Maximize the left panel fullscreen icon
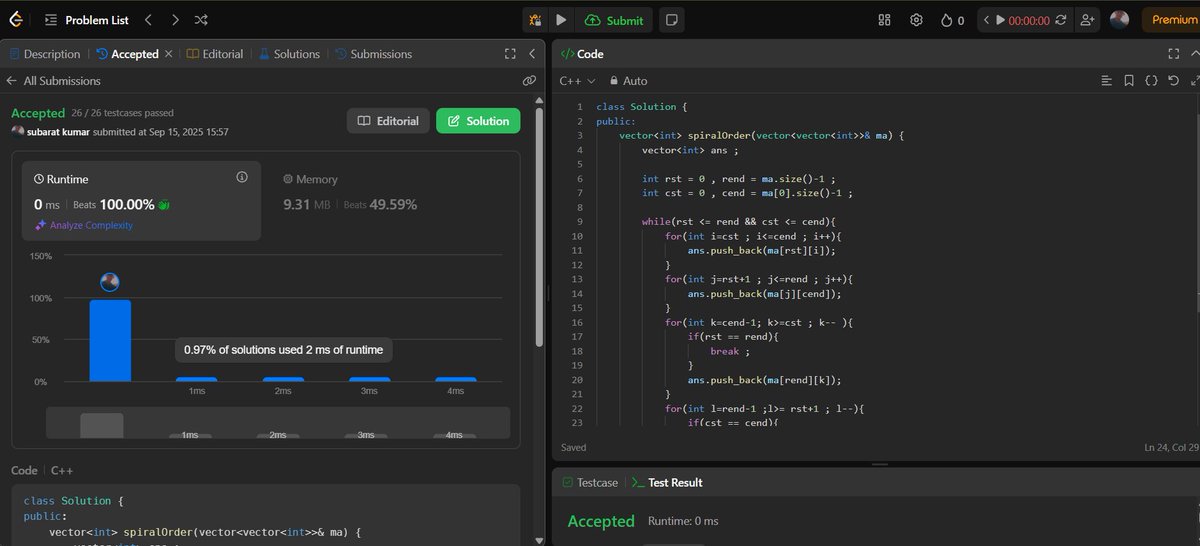 (510, 54)
